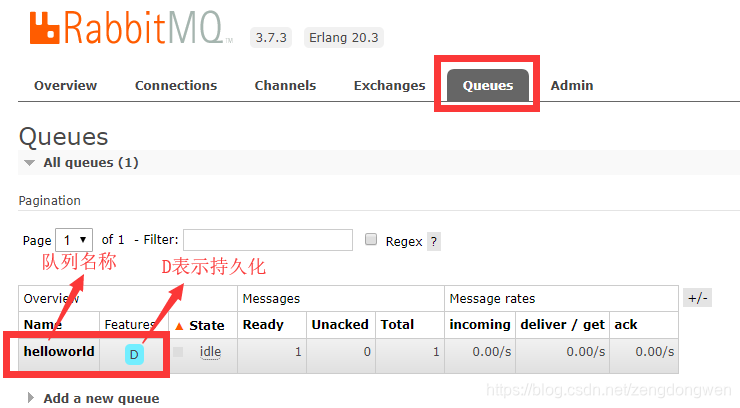The width and height of the screenshot is (740, 408).
Task: Go to the Overview tab
Action: pyautogui.click(x=65, y=85)
